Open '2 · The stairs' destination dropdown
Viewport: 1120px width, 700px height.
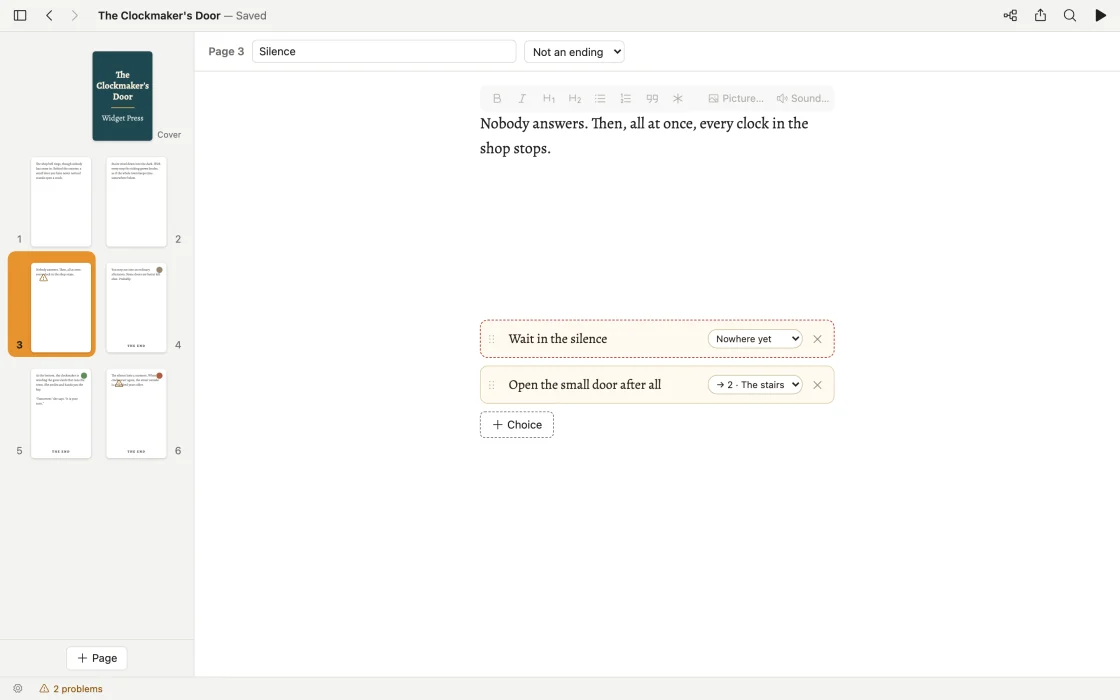click(x=755, y=384)
